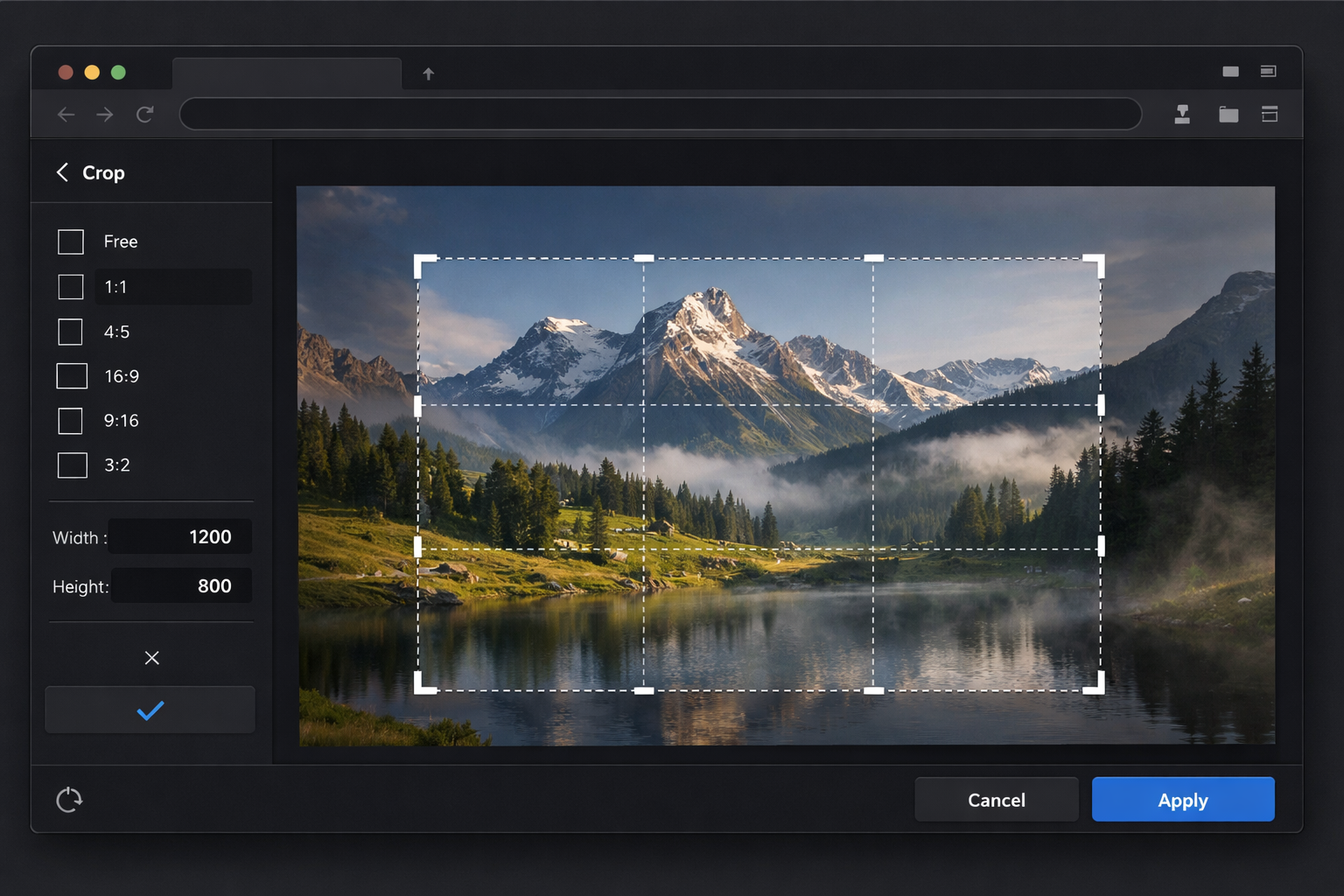Click the Width value field
The image size is (1344, 896).
(179, 536)
